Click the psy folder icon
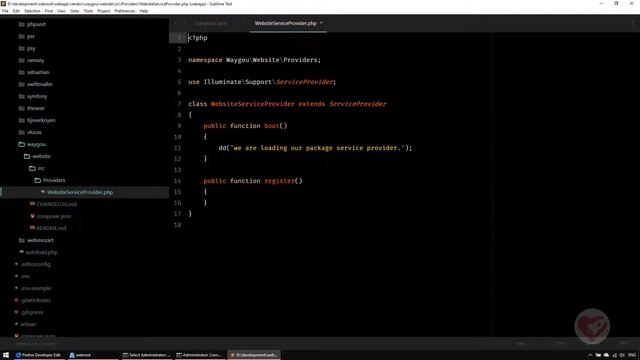Image resolution: width=640 pixels, height=360 pixels. coord(22,48)
